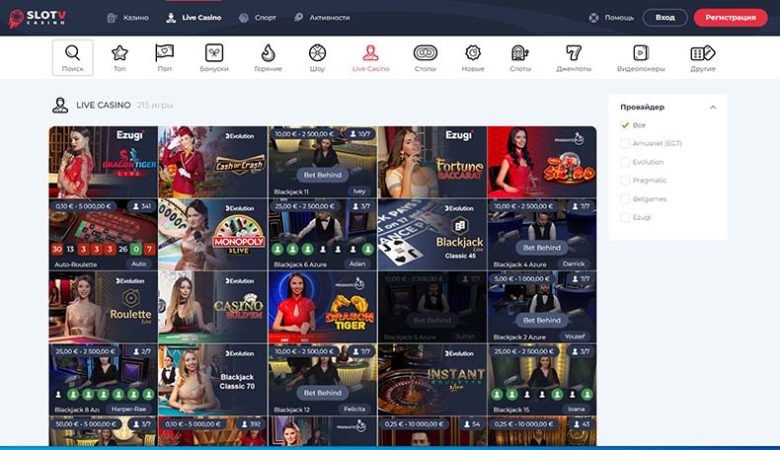This screenshot has width=780, height=450.
Task: Click Bet Behind on Blackjack 2 Azure
Action: point(542,320)
